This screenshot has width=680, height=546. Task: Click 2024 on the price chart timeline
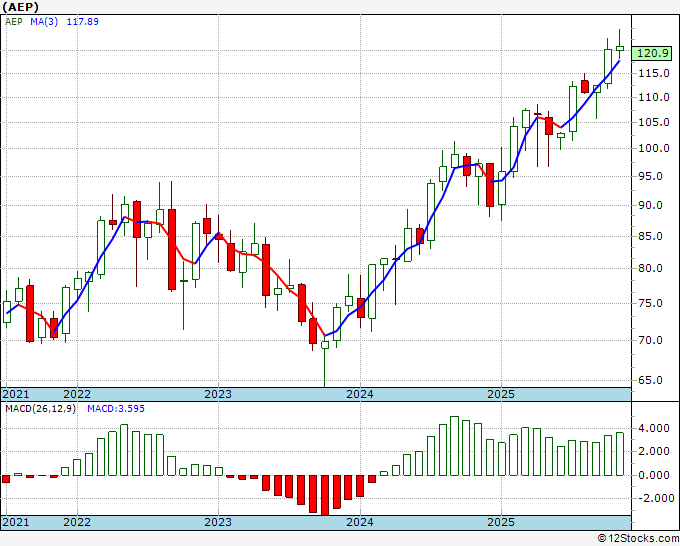click(360, 394)
